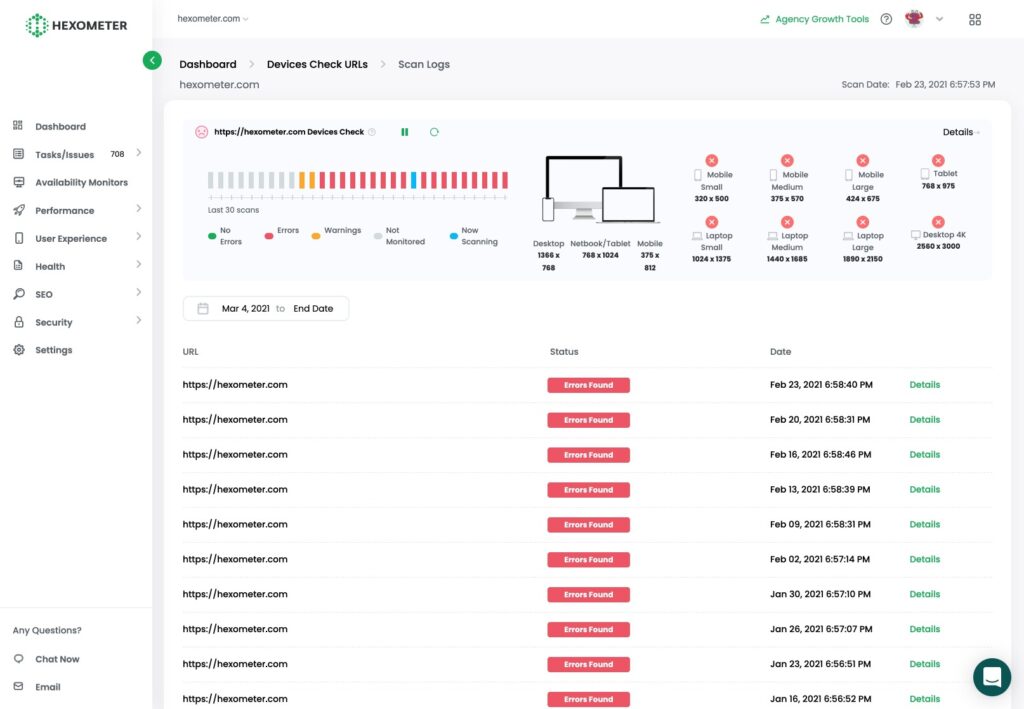This screenshot has width=1024, height=709.
Task: Open Availability Monitors from the sidebar
Action: (x=84, y=182)
